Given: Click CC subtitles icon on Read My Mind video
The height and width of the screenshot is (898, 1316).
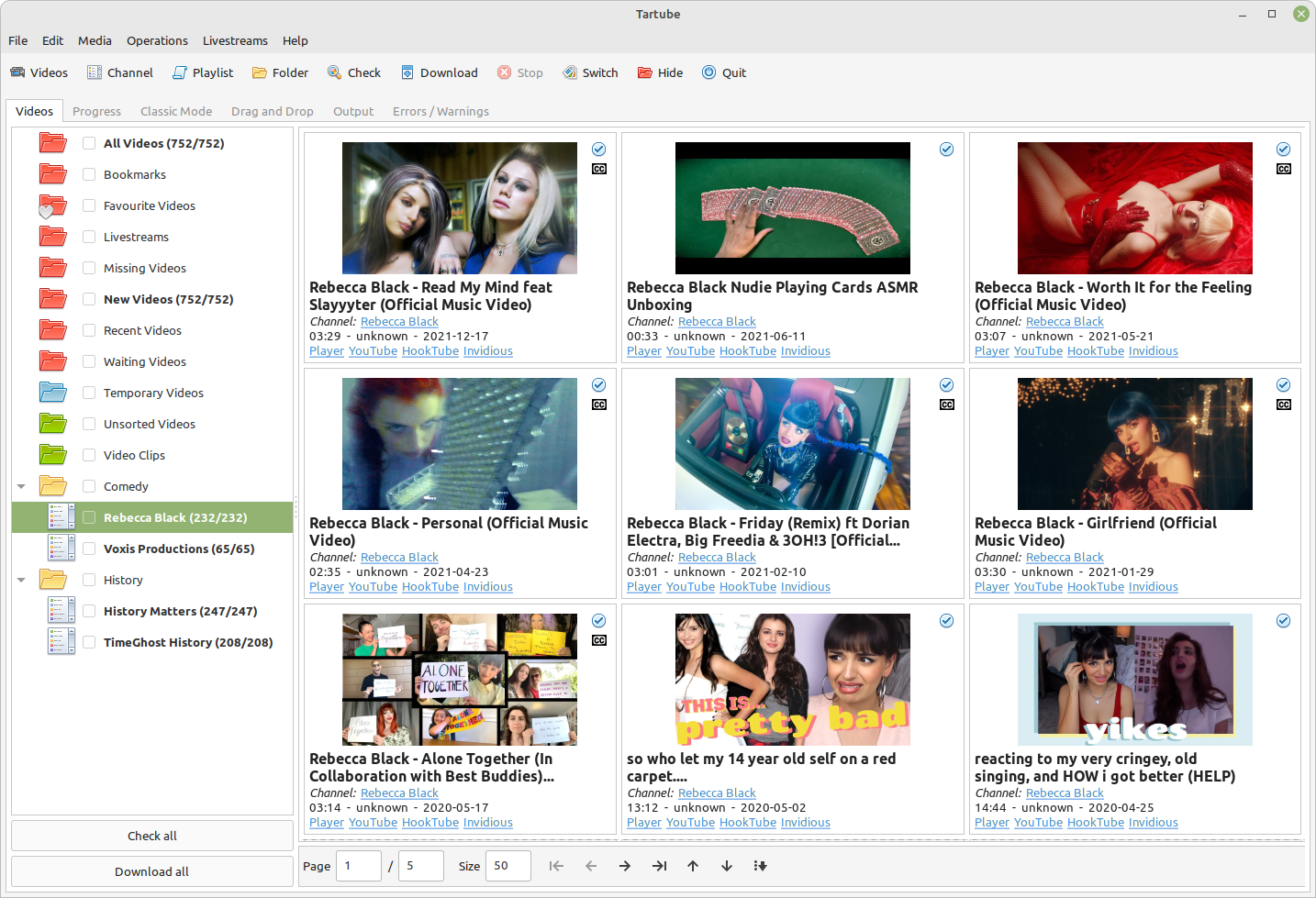Looking at the screenshot, I should [599, 169].
